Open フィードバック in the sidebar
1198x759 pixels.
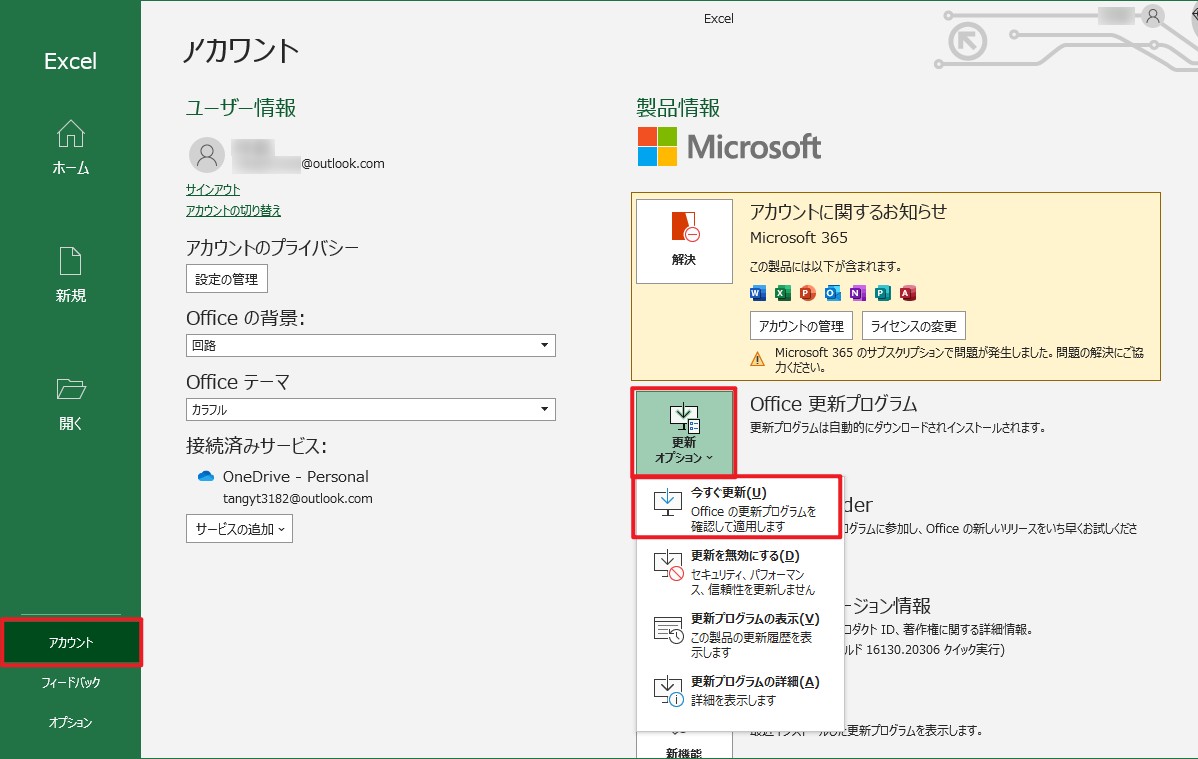[x=70, y=682]
